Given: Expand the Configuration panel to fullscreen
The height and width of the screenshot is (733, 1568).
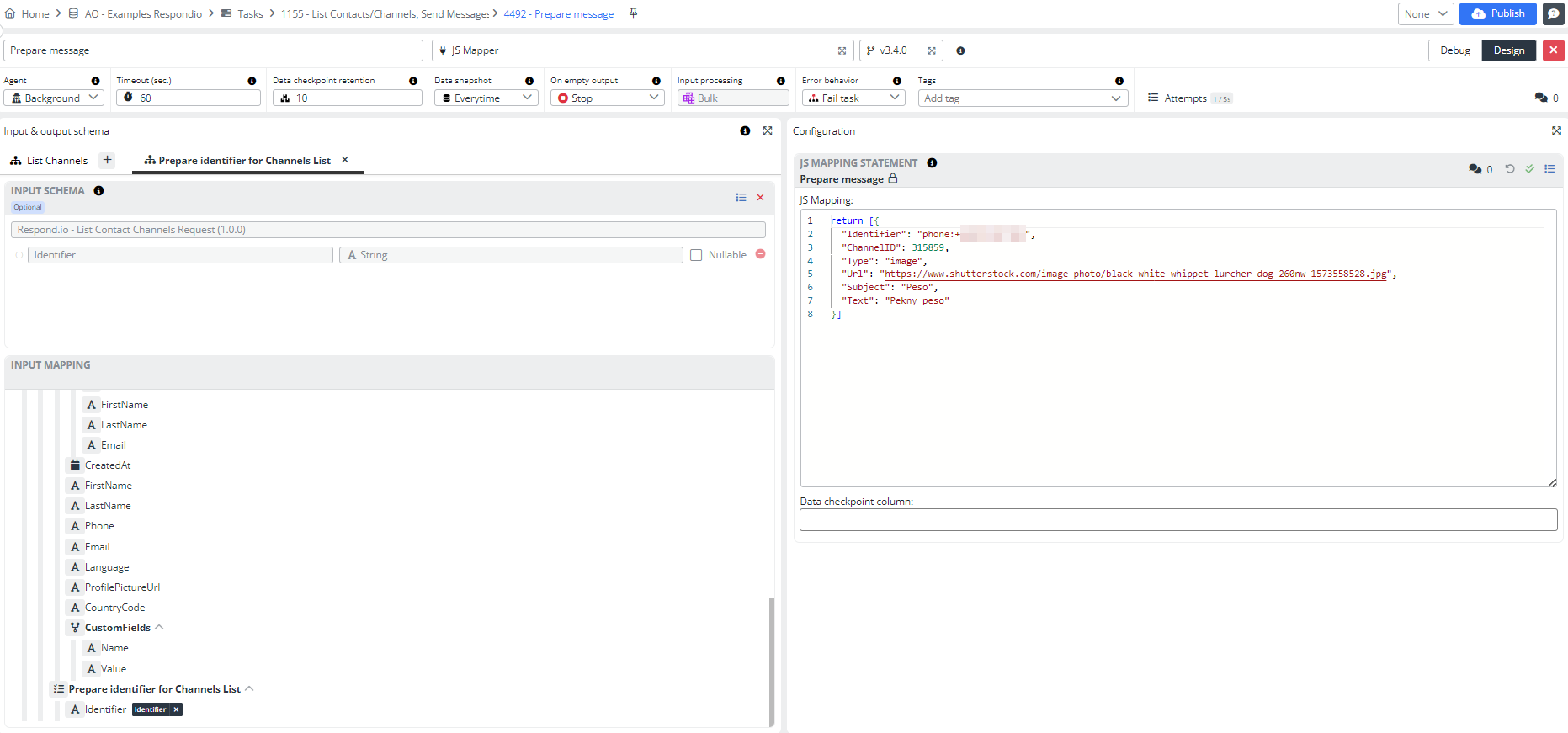Looking at the screenshot, I should 1556,131.
